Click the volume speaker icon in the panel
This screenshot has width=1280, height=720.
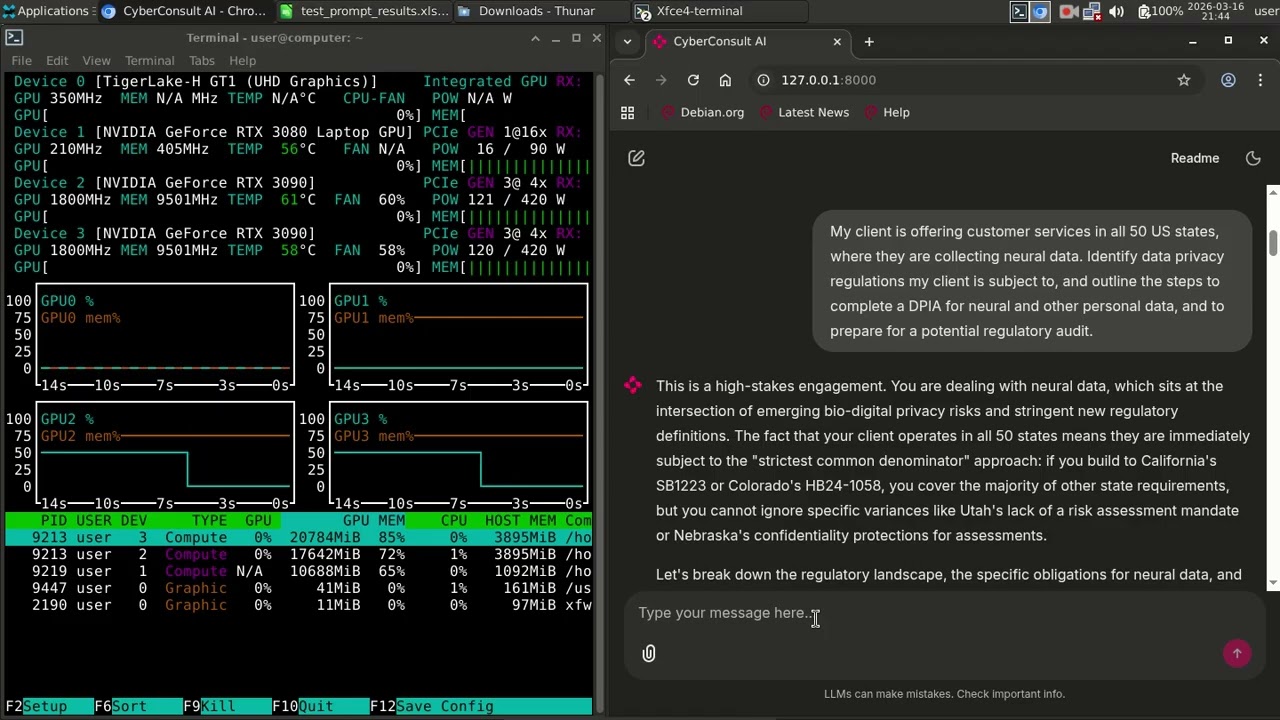pyautogui.click(x=1116, y=11)
